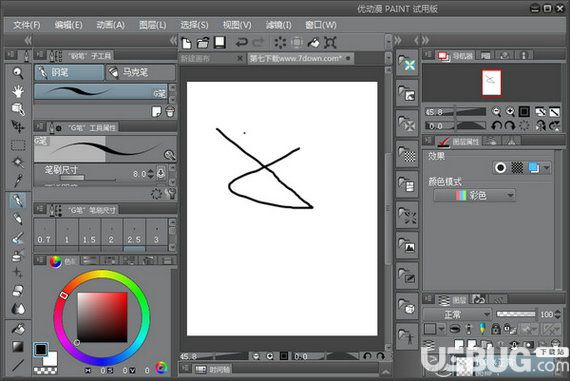The image size is (570, 381).
Task: Click the navigator canvas thumbnail
Action: coord(491,83)
